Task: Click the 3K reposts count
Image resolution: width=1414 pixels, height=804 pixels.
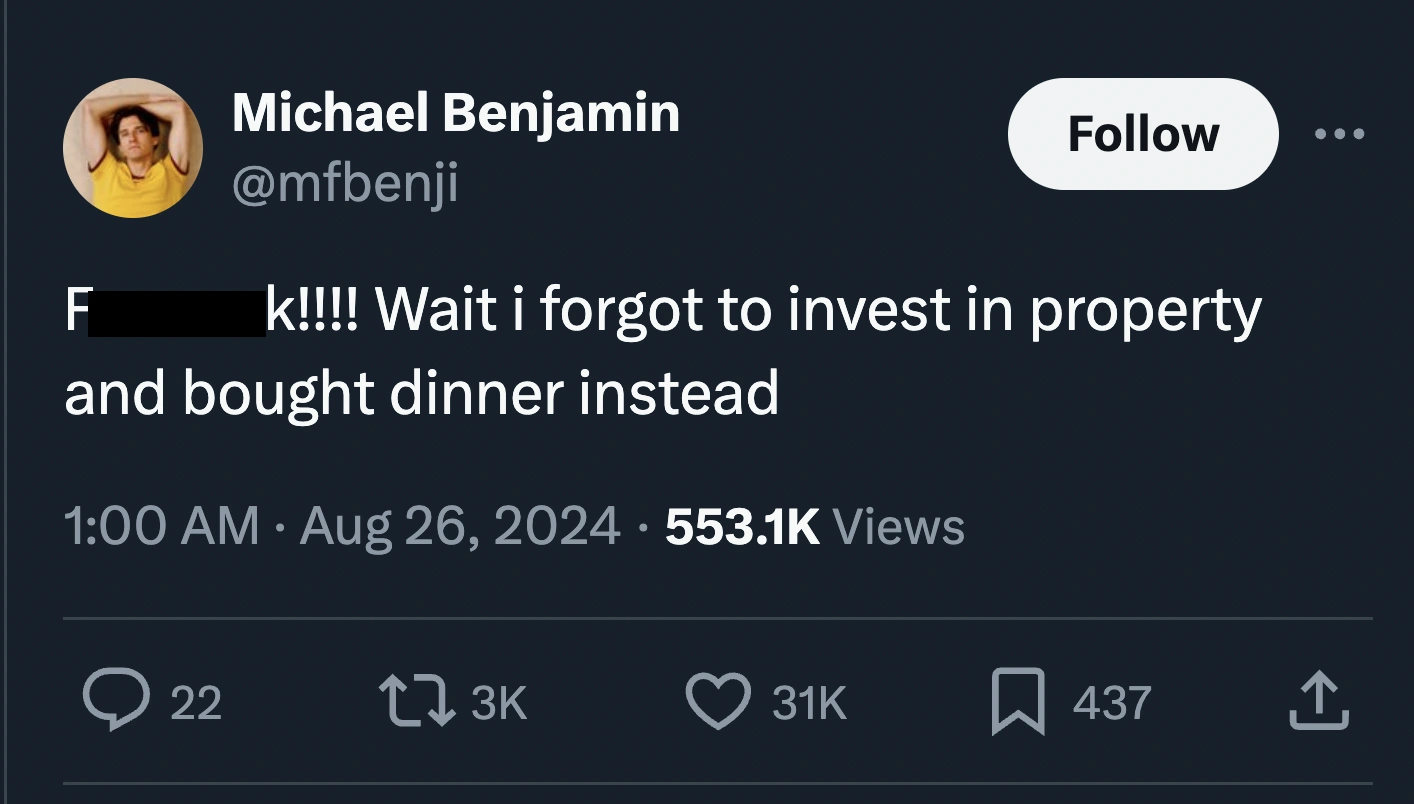Action: (x=498, y=702)
